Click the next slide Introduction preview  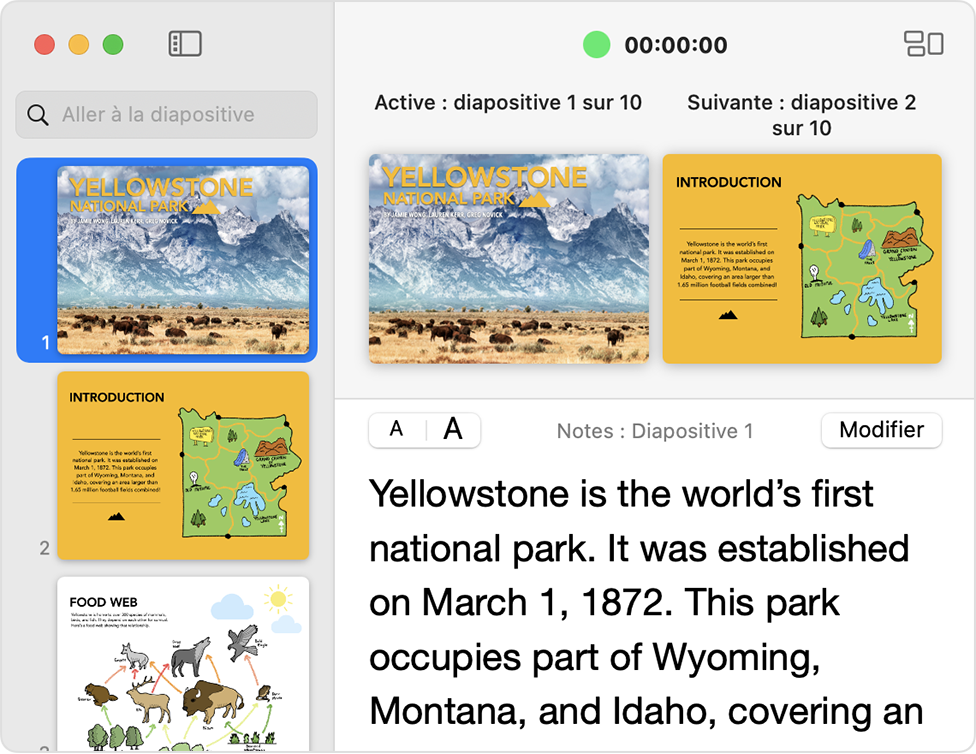tap(802, 258)
